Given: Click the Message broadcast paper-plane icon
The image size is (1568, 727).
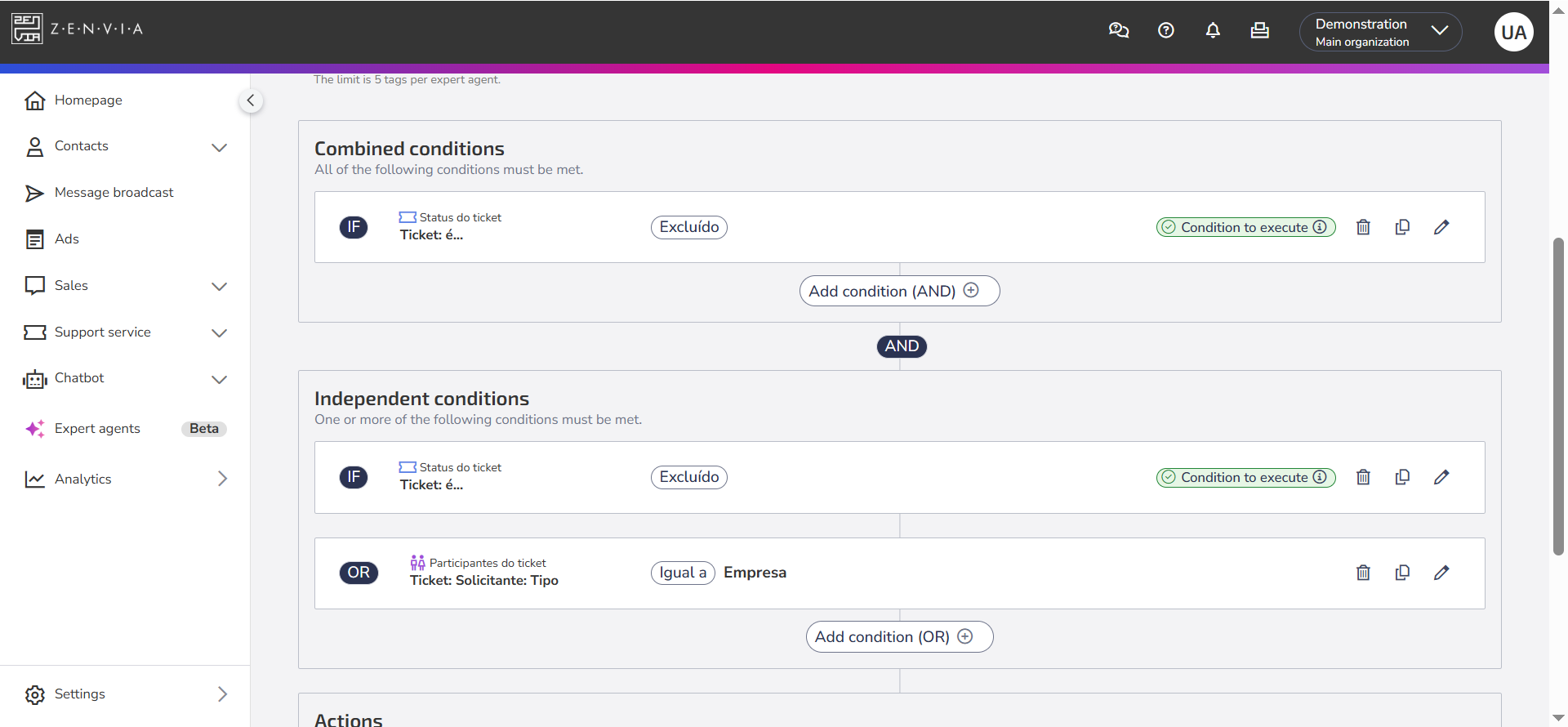Looking at the screenshot, I should 35,193.
